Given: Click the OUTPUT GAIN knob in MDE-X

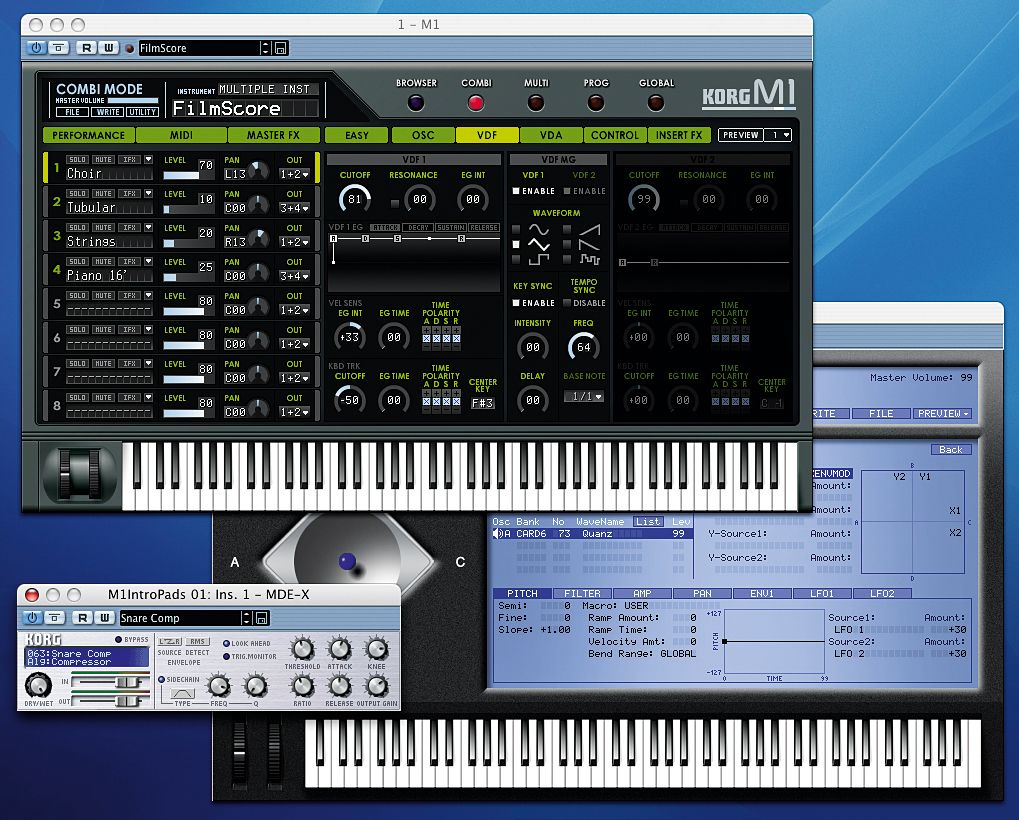Looking at the screenshot, I should click(377, 685).
